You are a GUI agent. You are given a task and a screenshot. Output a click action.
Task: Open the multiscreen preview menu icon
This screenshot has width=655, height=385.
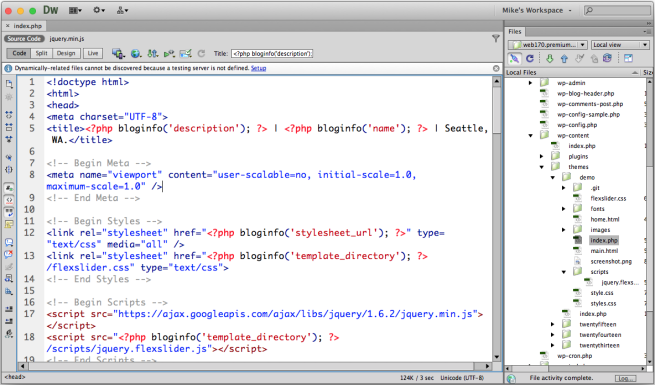[118, 53]
